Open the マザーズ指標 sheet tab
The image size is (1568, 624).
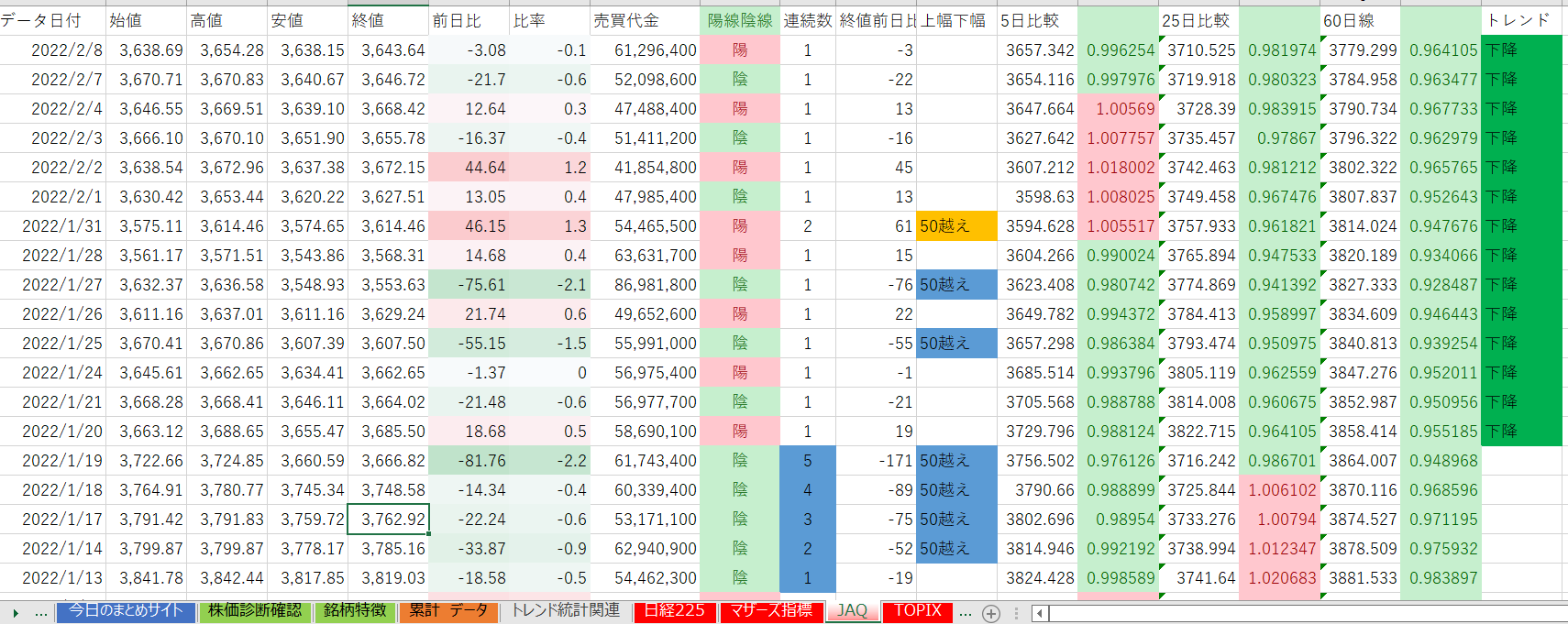click(x=771, y=611)
